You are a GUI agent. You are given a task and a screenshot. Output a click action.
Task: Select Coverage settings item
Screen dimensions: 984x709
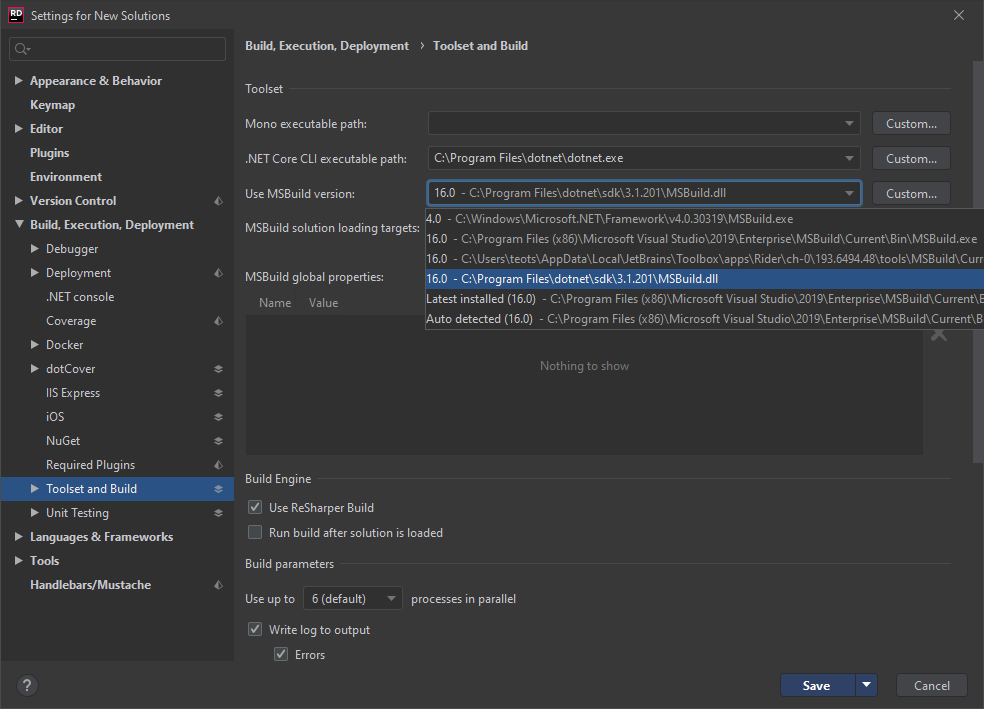click(x=71, y=321)
